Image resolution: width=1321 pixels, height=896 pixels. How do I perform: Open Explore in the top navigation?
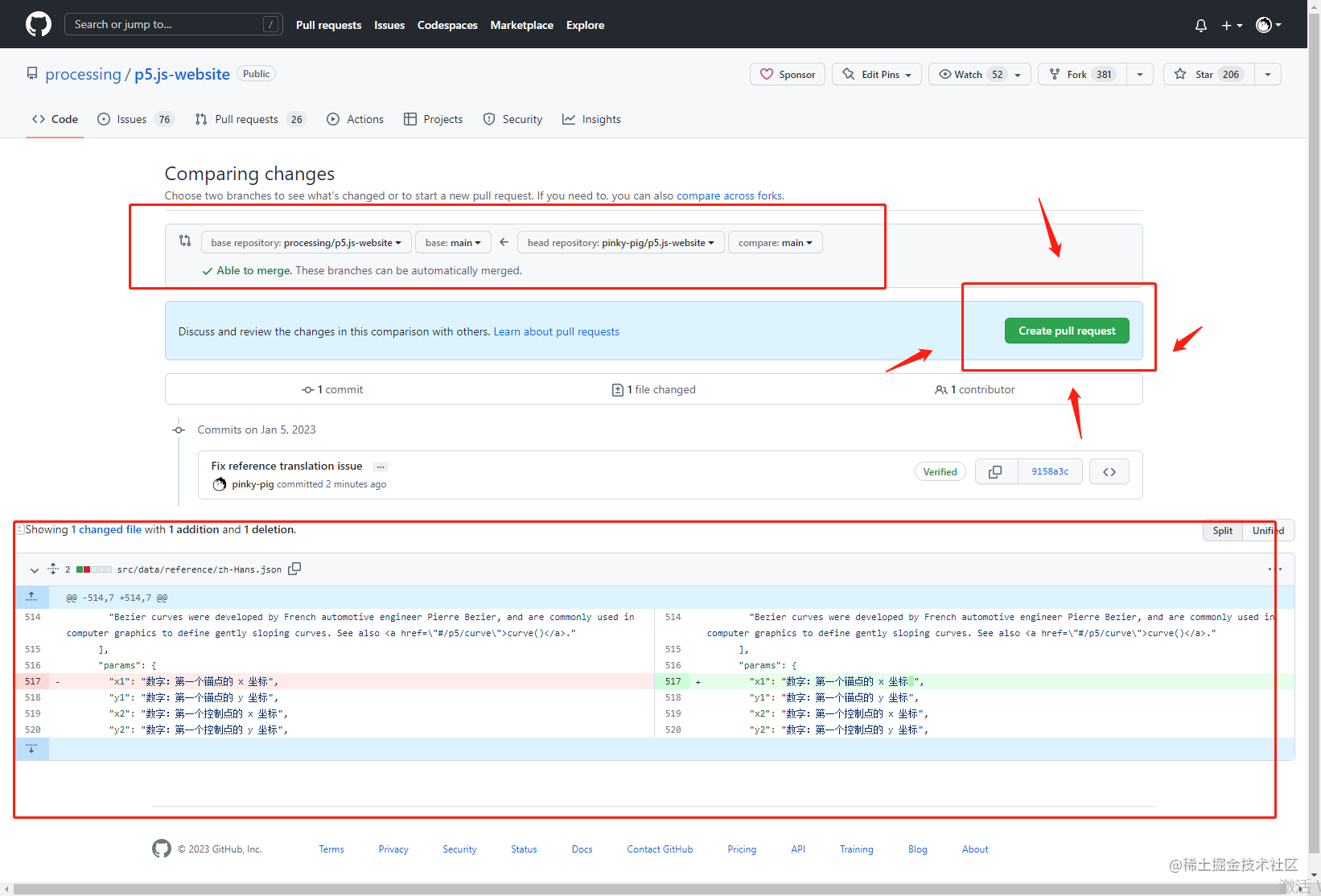click(x=585, y=25)
